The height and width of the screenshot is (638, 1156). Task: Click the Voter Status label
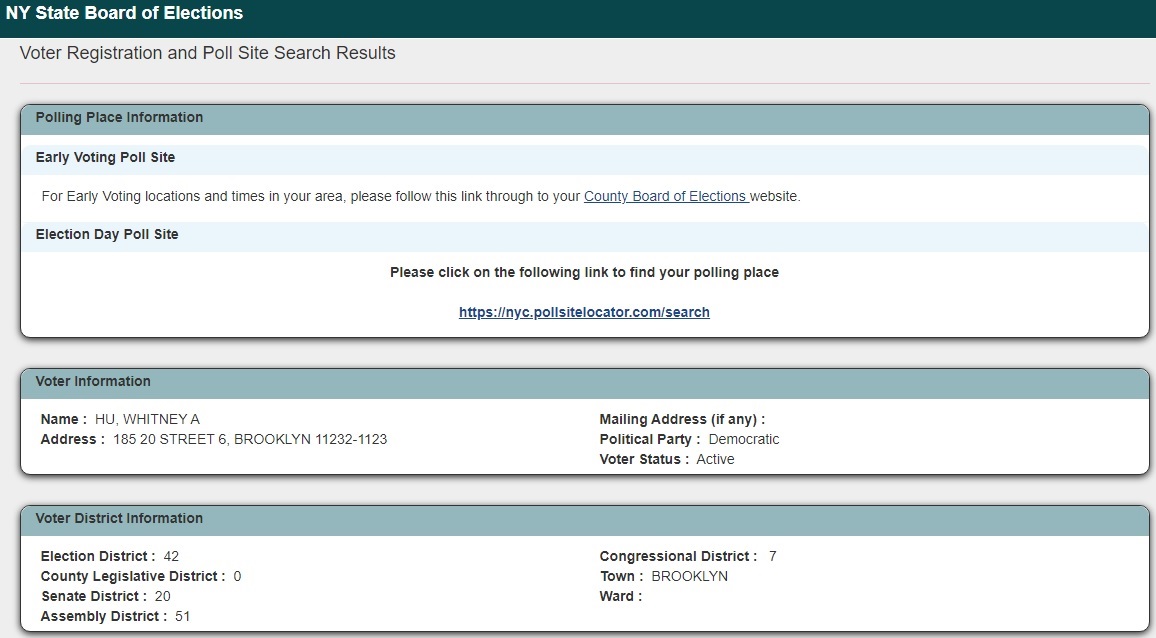(644, 459)
